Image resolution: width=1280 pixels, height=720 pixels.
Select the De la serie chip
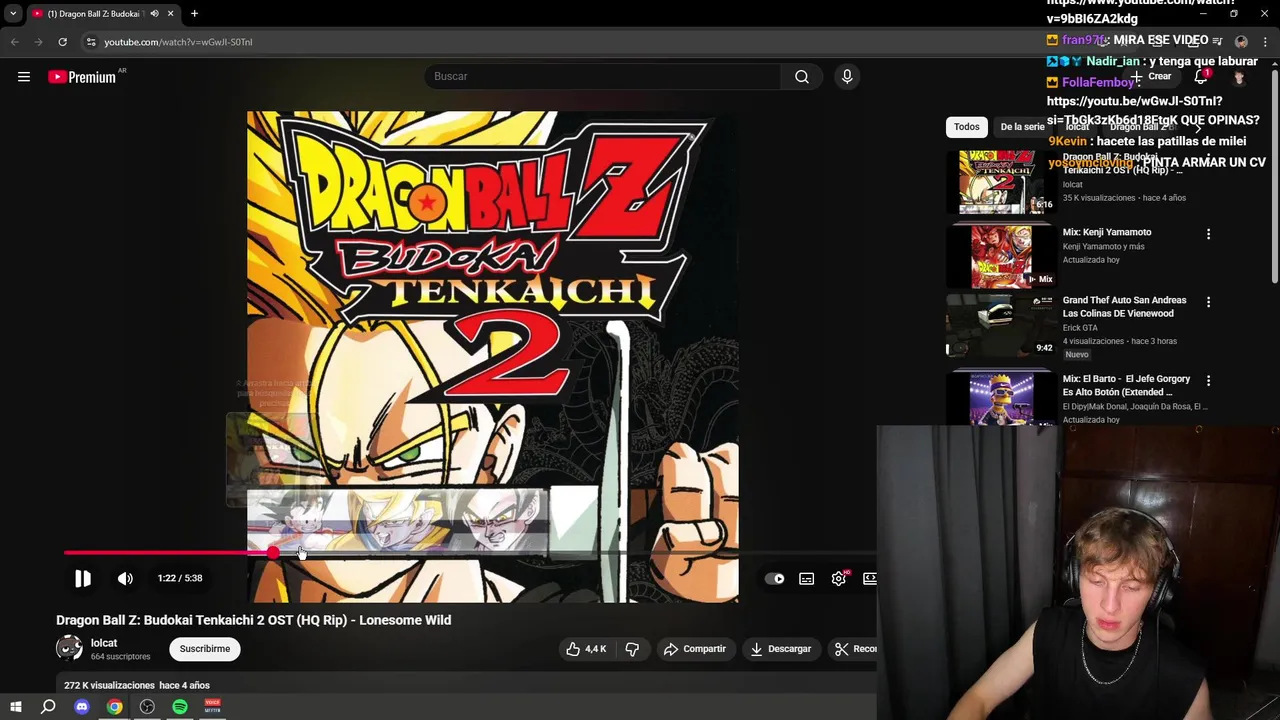pyautogui.click(x=1022, y=127)
